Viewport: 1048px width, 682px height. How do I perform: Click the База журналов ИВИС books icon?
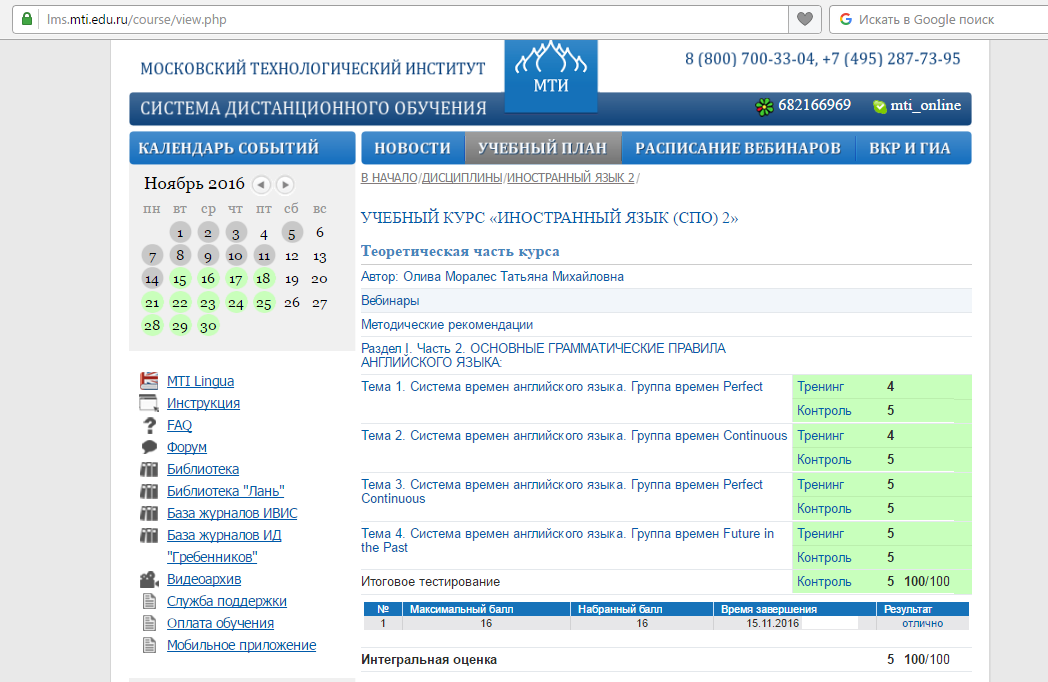[x=149, y=514]
